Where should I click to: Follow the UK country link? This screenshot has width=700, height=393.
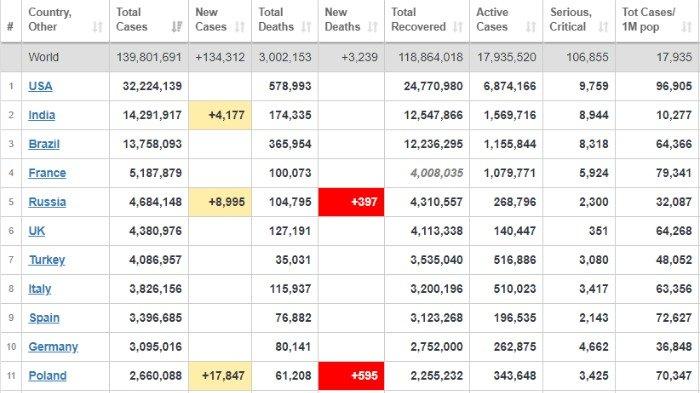pyautogui.click(x=37, y=231)
